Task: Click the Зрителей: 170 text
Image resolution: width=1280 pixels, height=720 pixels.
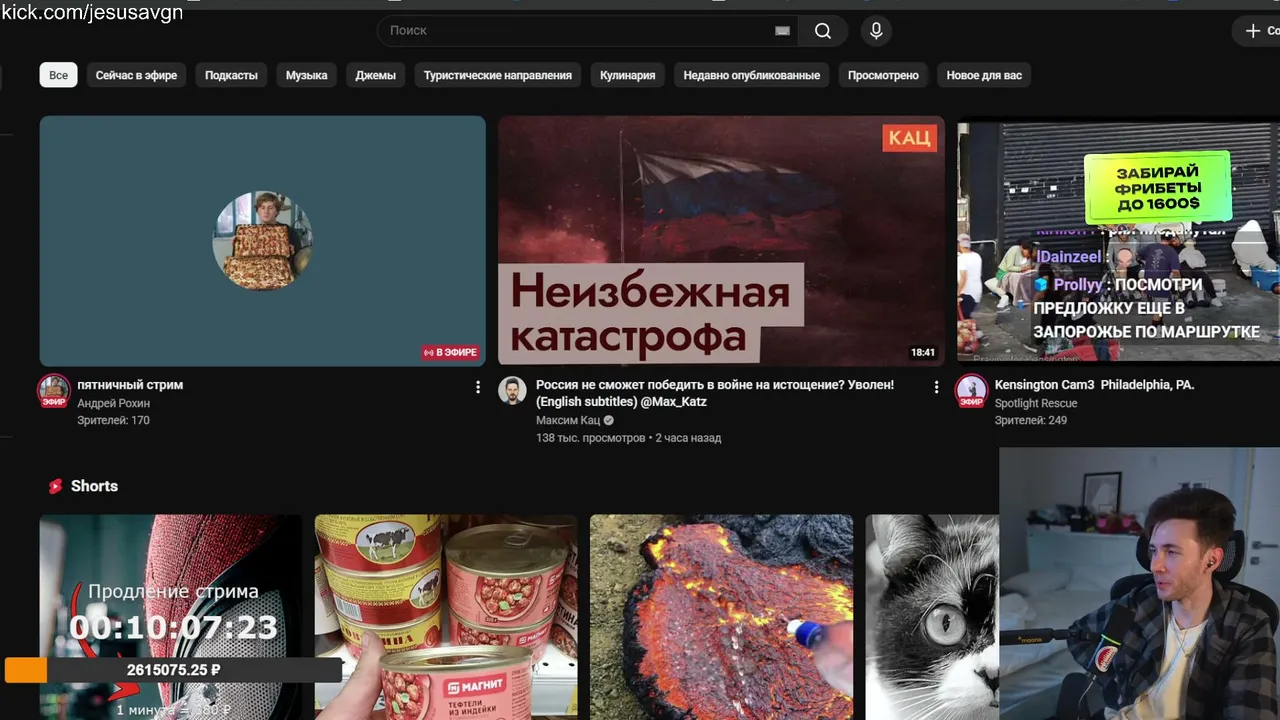Action: (x=113, y=420)
